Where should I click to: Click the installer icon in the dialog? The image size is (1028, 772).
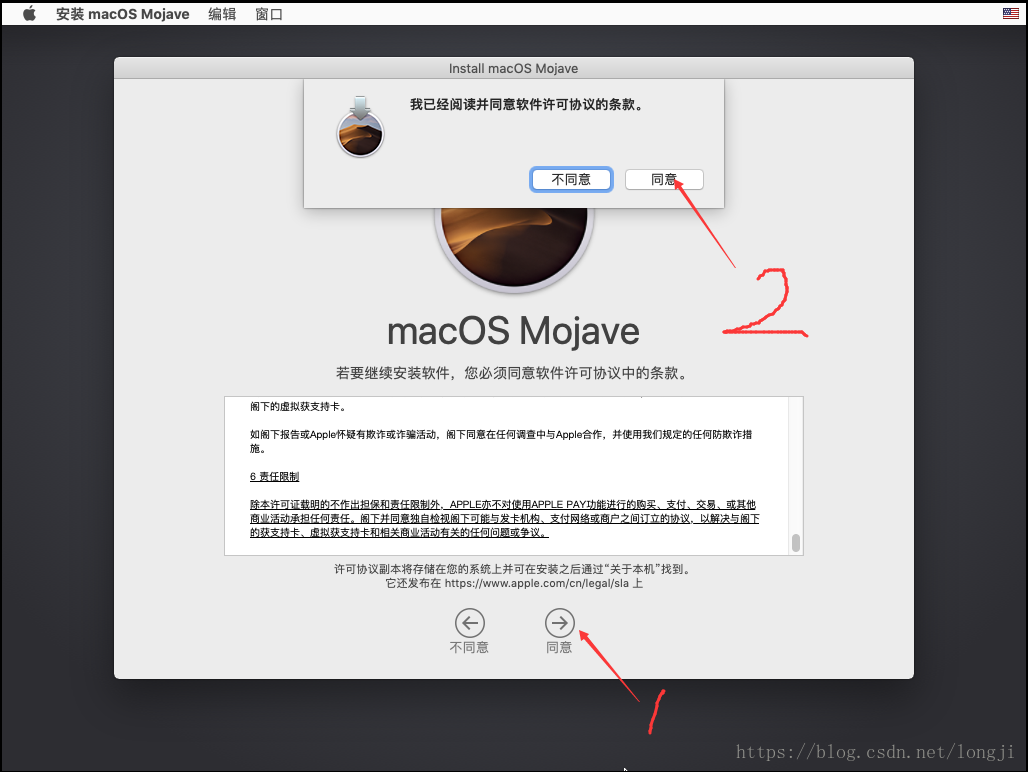(360, 127)
